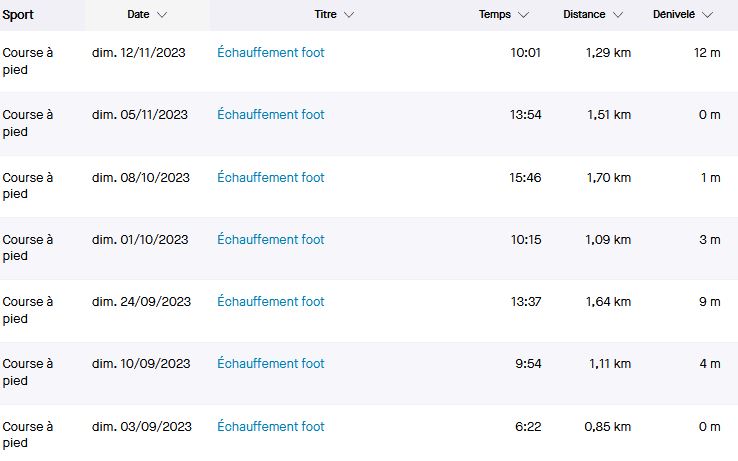The width and height of the screenshot is (738, 461).
Task: Click the Date column sort chevron
Action: pyautogui.click(x=162, y=15)
